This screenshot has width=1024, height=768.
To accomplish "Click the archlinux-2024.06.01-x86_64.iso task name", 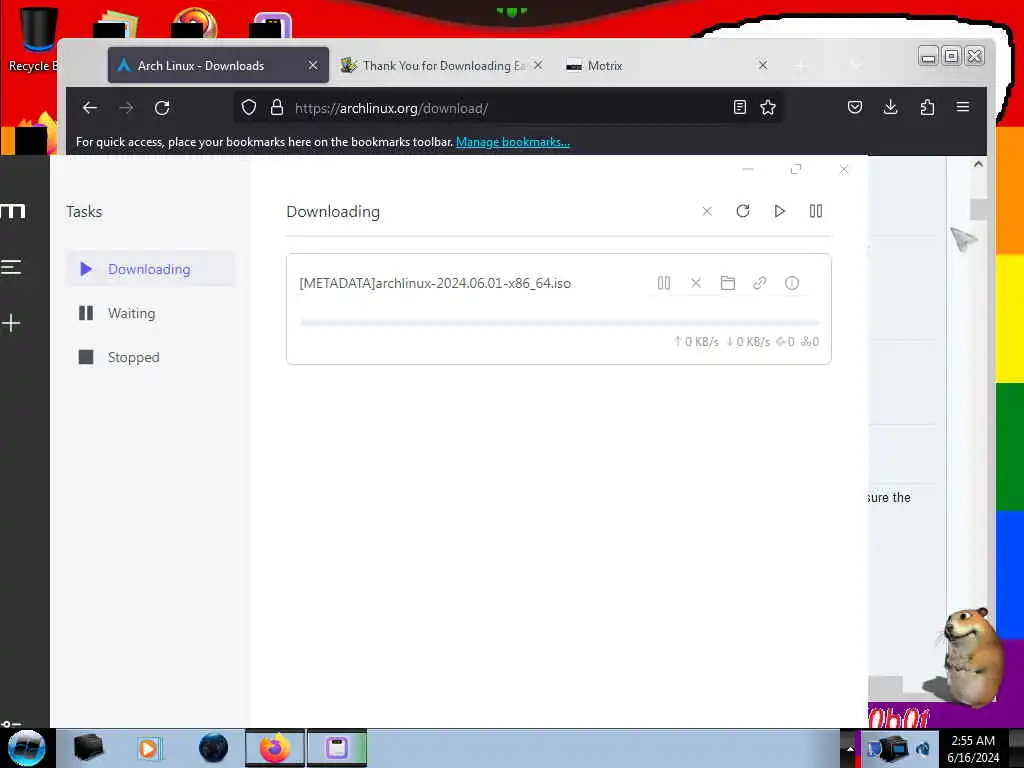I will pyautogui.click(x=435, y=283).
